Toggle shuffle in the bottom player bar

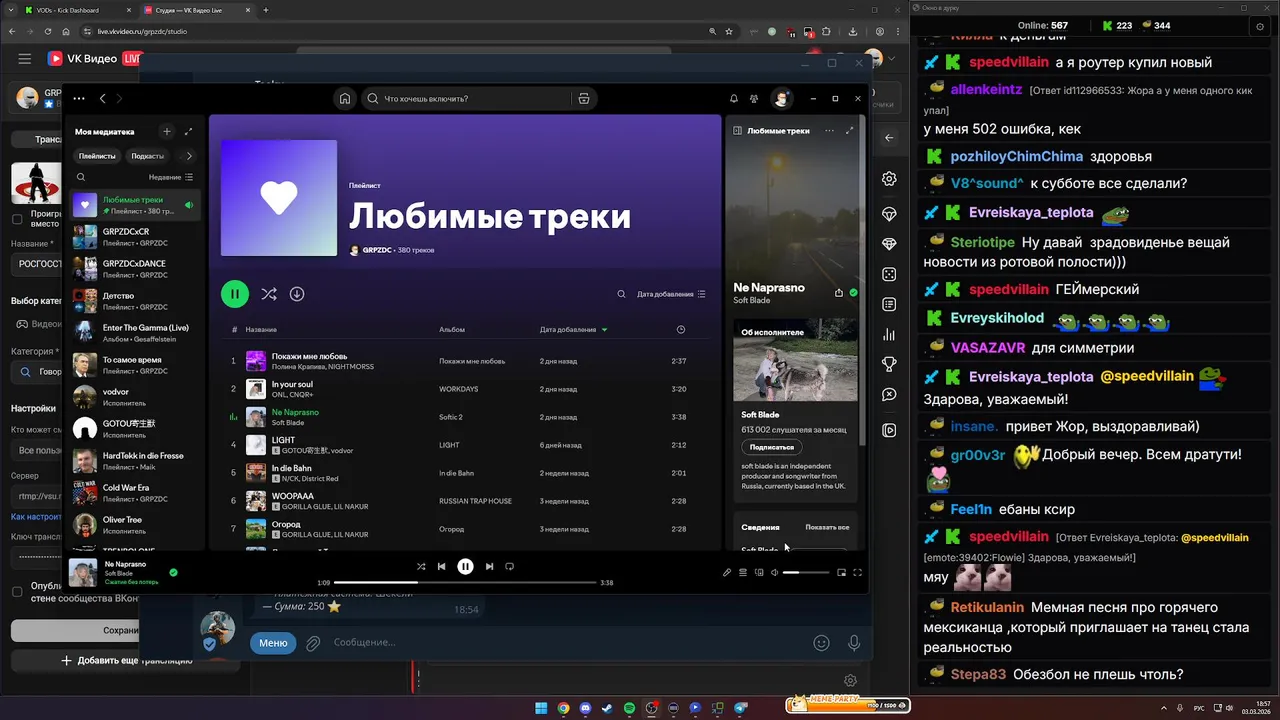[x=421, y=566]
